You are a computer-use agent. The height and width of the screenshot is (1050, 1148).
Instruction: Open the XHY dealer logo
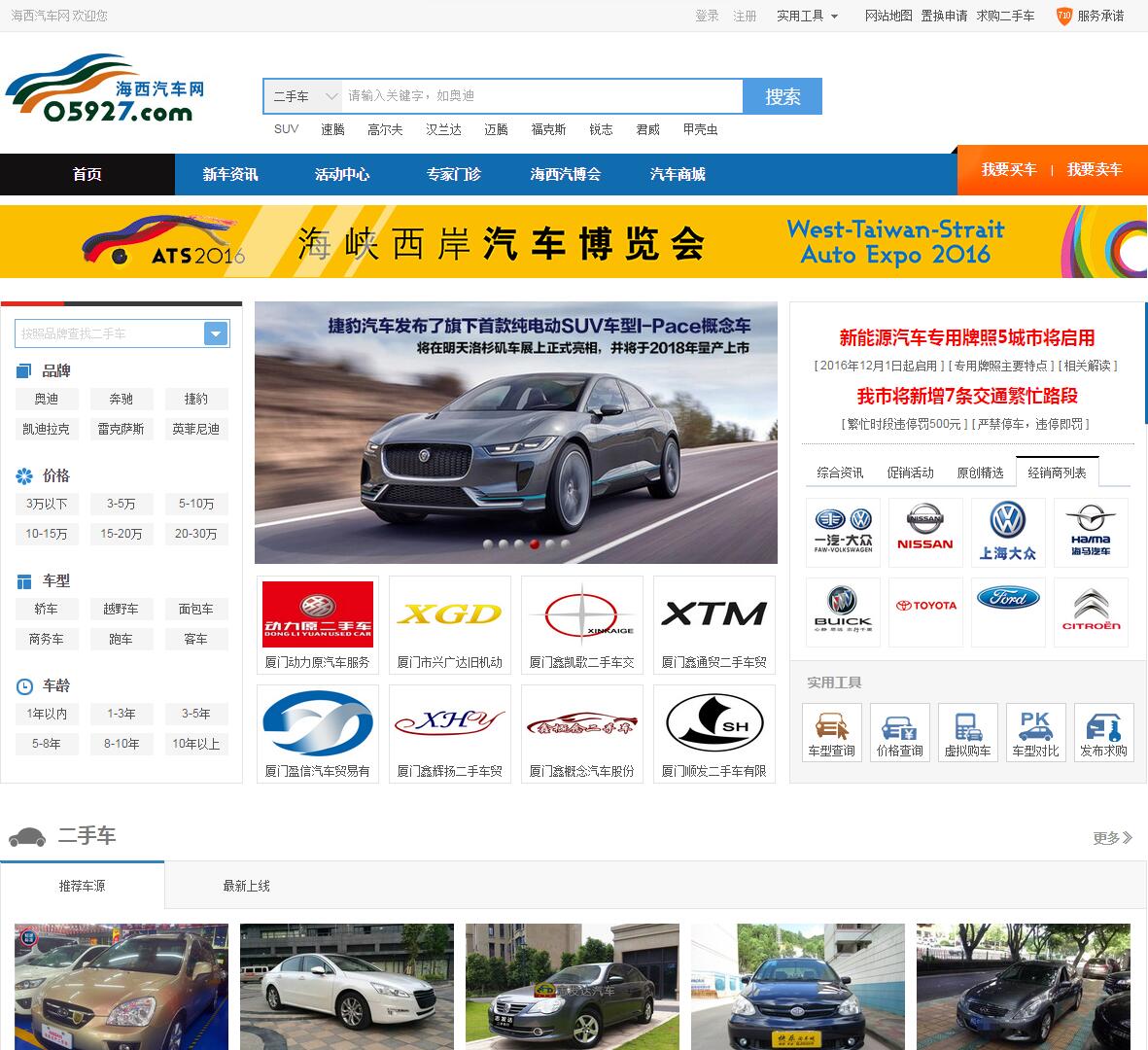[x=449, y=723]
